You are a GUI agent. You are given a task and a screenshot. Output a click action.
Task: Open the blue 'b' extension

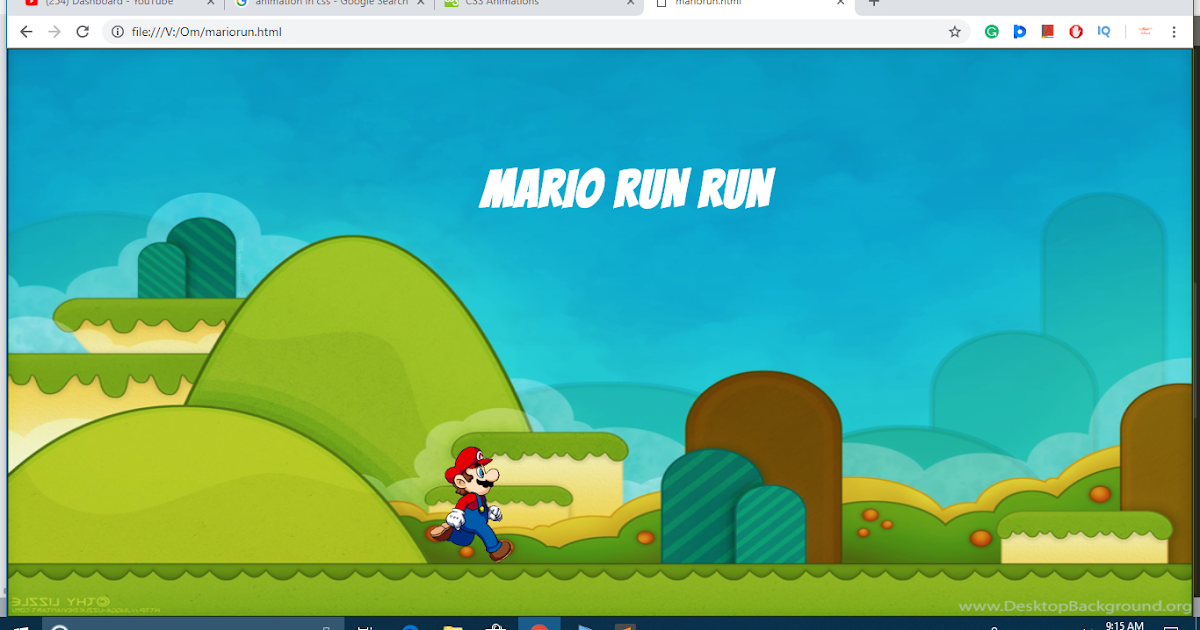click(1019, 31)
